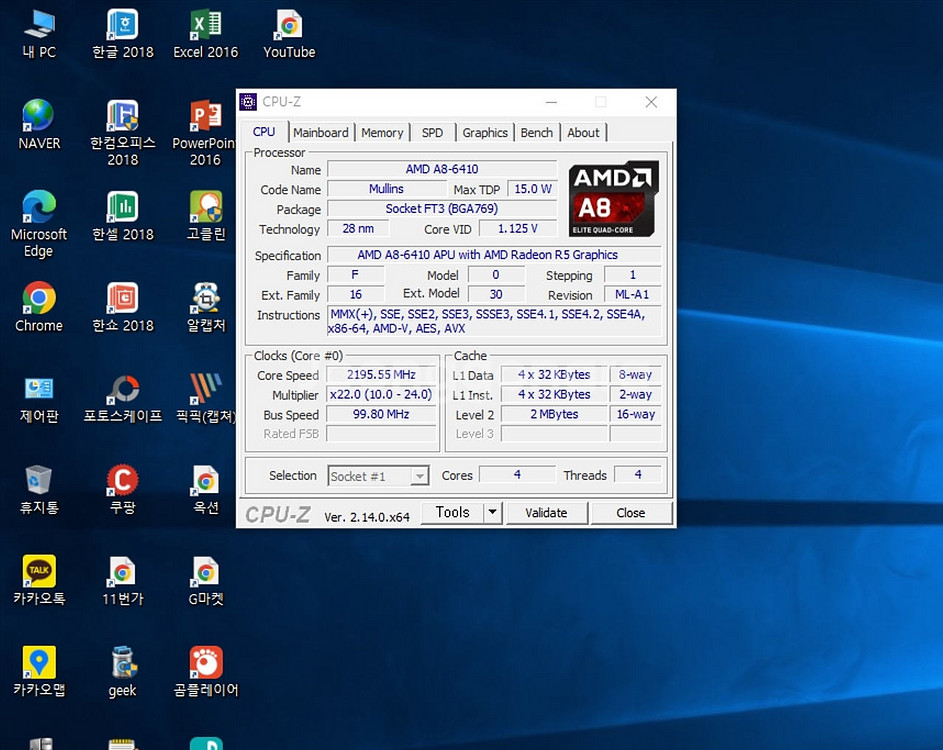Screen dimensions: 943x750
Task: Open the 11번가 shortcut
Action: tap(123, 580)
